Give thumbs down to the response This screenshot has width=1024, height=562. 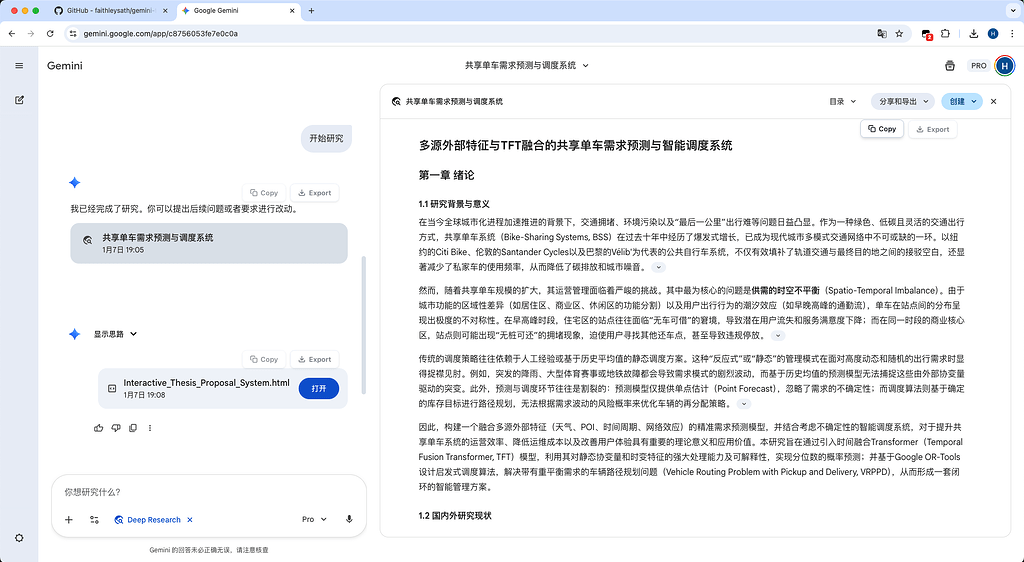pos(116,428)
